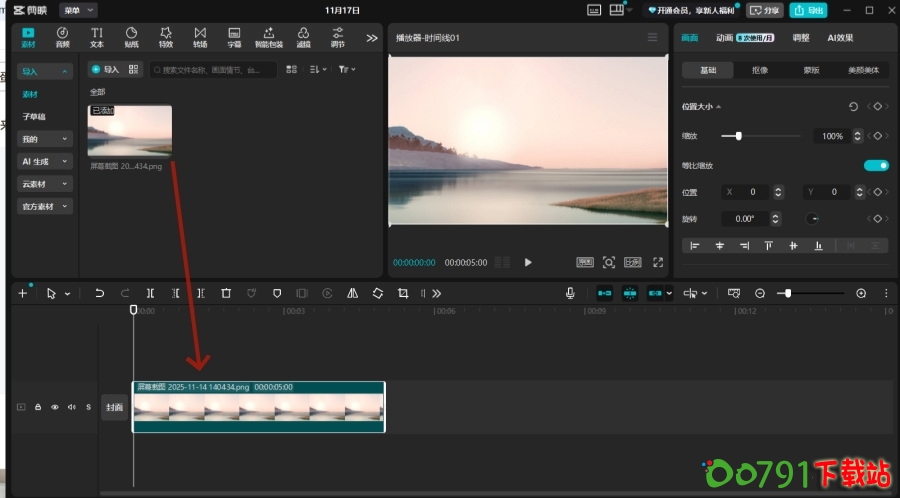Click the crop tool in timeline toolbar
Image resolution: width=900 pixels, height=498 pixels.
click(x=403, y=293)
